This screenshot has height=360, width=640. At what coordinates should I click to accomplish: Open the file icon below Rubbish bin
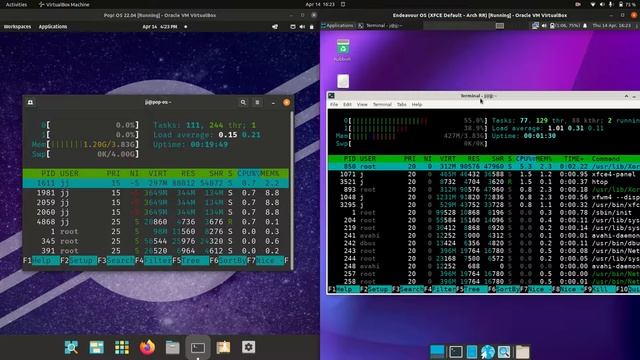[x=343, y=81]
